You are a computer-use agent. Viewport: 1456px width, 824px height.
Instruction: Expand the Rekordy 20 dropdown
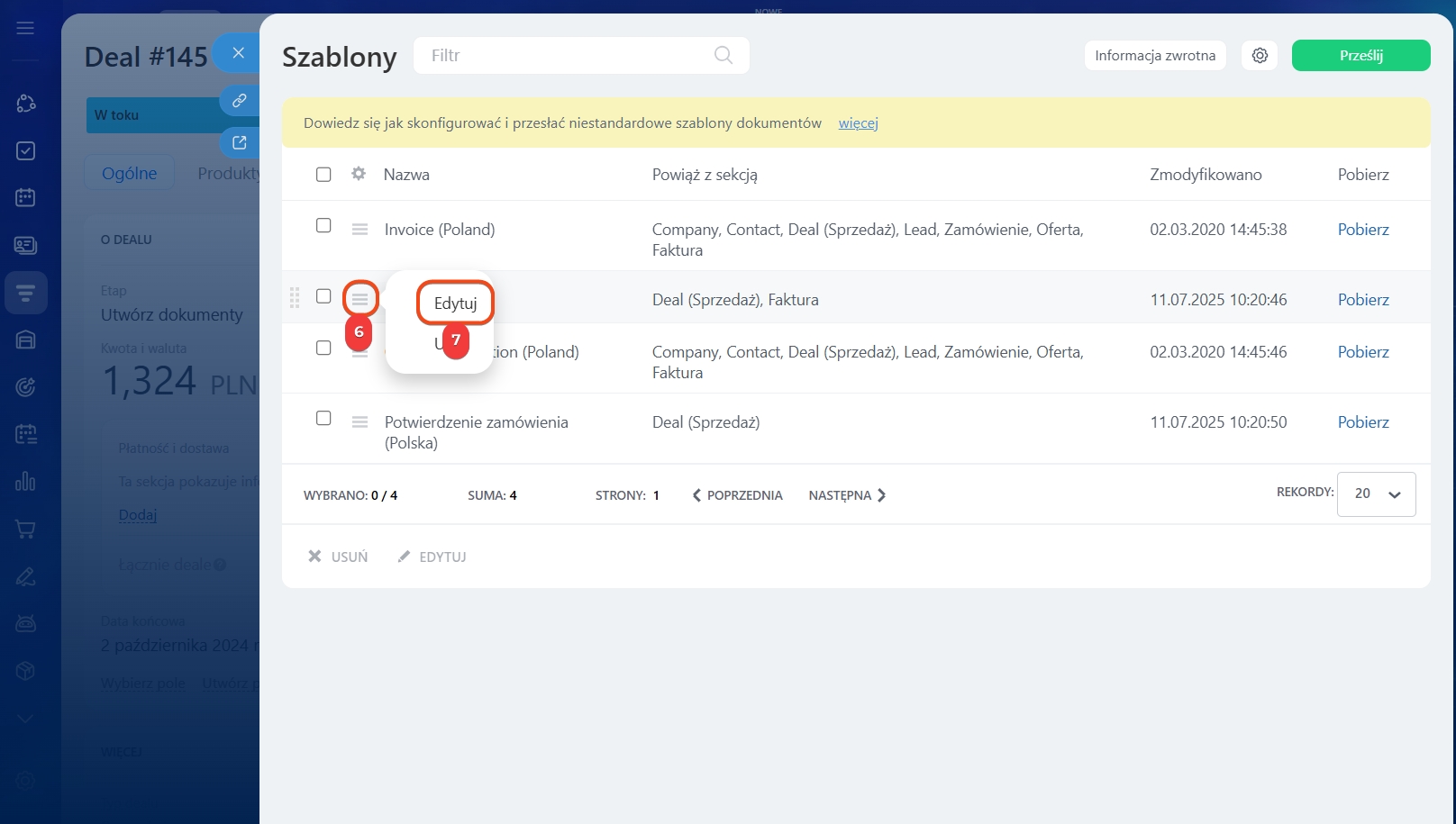(x=1376, y=494)
